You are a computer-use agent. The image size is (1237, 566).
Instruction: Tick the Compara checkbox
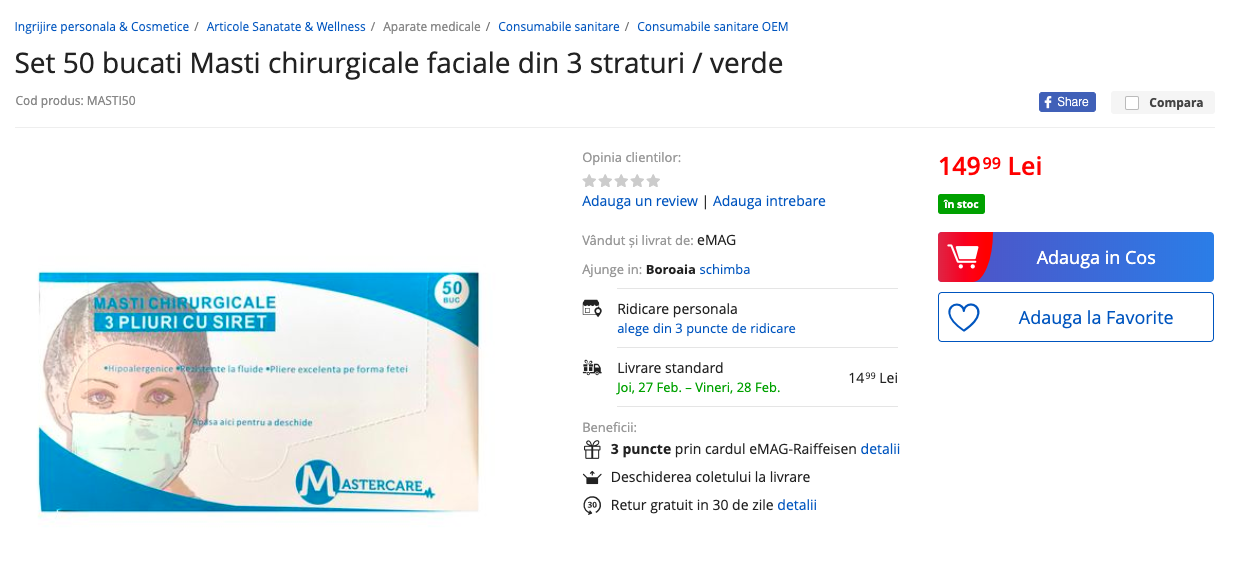click(x=1132, y=102)
